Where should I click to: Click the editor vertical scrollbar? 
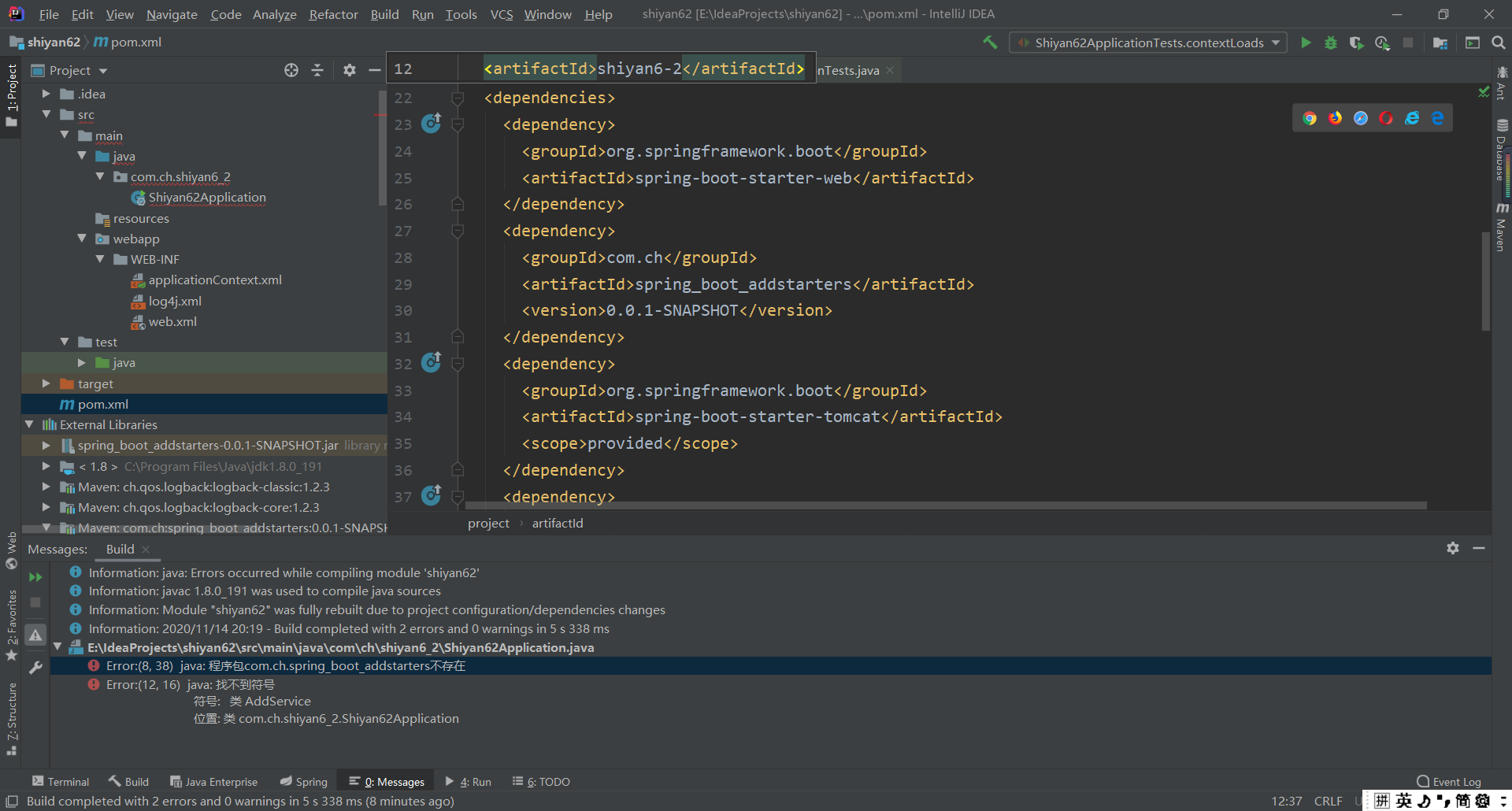click(1485, 280)
